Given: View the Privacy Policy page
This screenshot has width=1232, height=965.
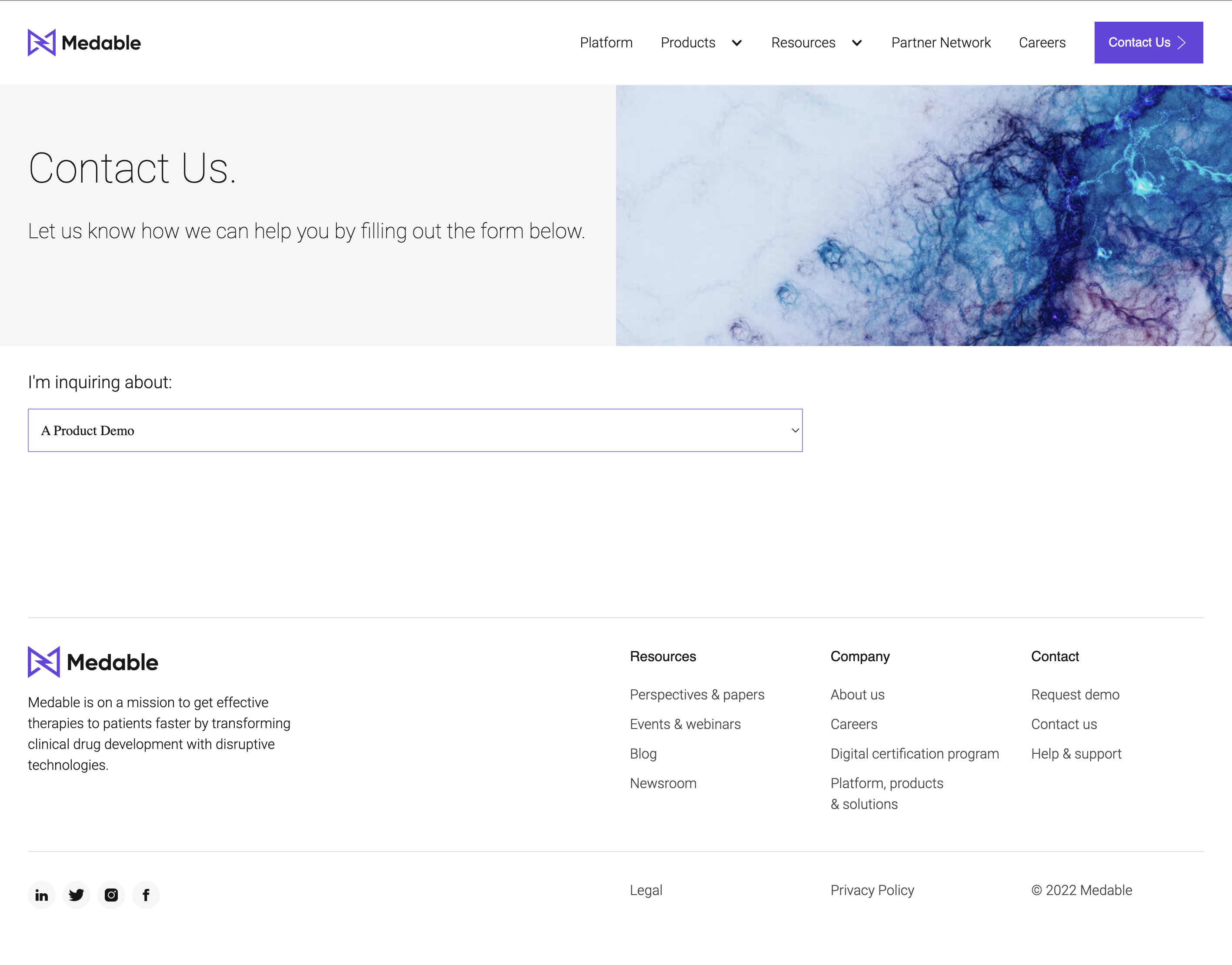Looking at the screenshot, I should (872, 890).
